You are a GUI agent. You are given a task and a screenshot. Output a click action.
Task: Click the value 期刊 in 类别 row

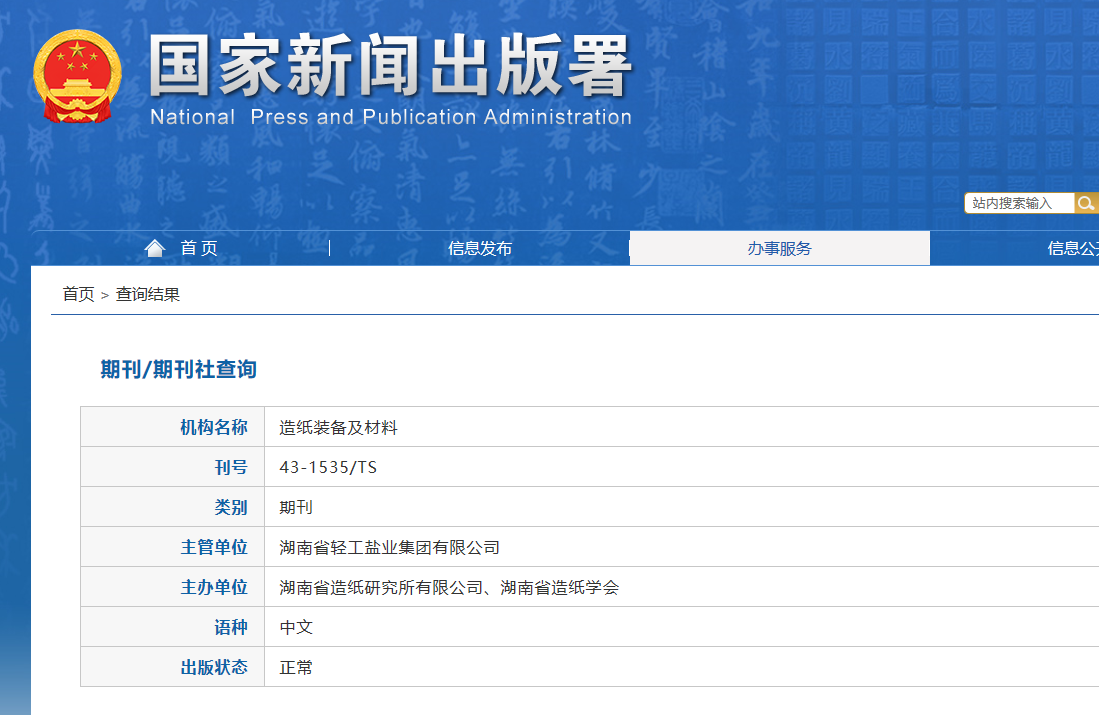(x=296, y=508)
